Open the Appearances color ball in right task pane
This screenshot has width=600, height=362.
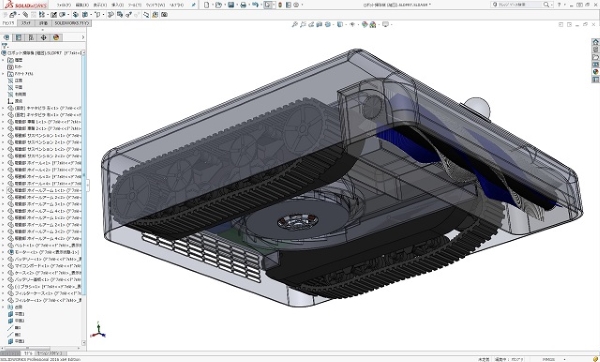pos(595,72)
